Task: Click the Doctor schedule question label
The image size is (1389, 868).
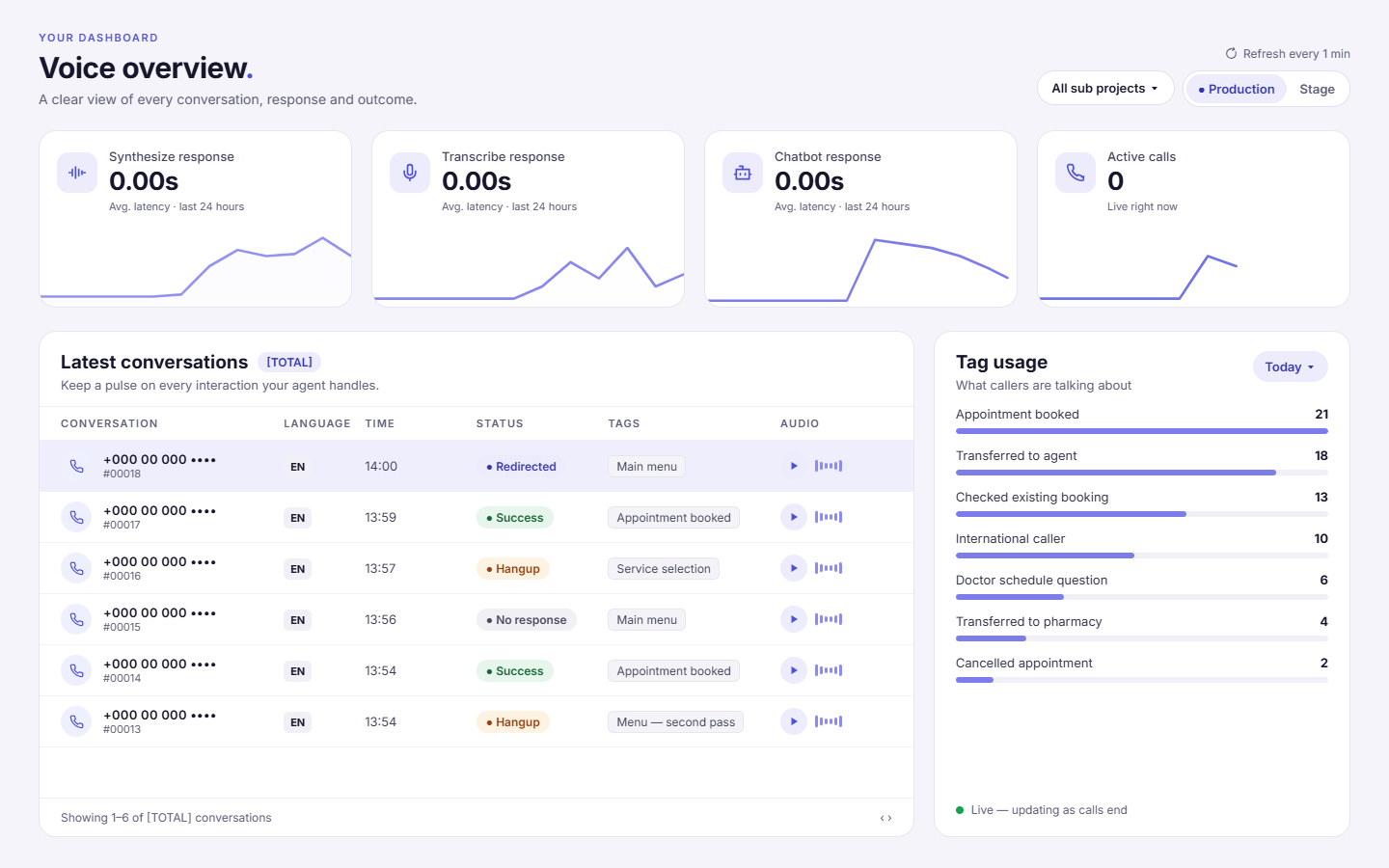Action: (1032, 581)
